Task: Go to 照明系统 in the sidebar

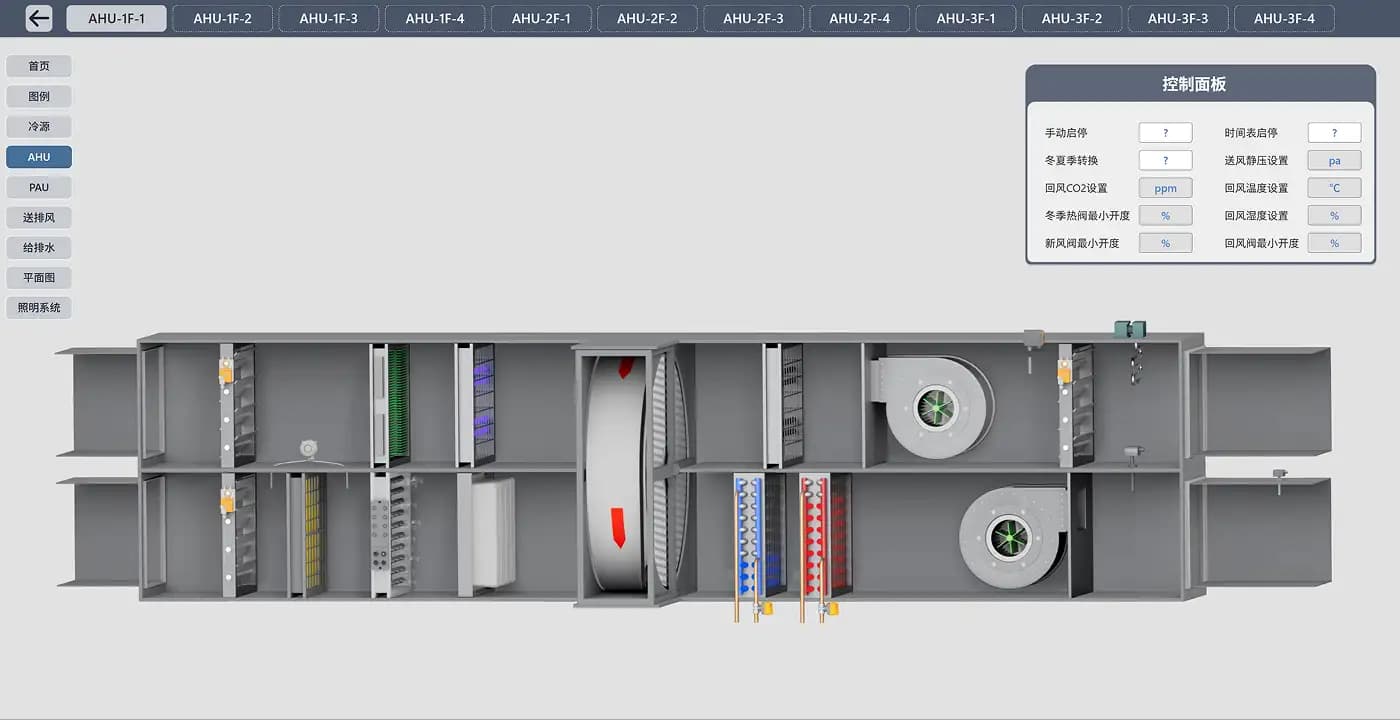Action: tap(39, 308)
